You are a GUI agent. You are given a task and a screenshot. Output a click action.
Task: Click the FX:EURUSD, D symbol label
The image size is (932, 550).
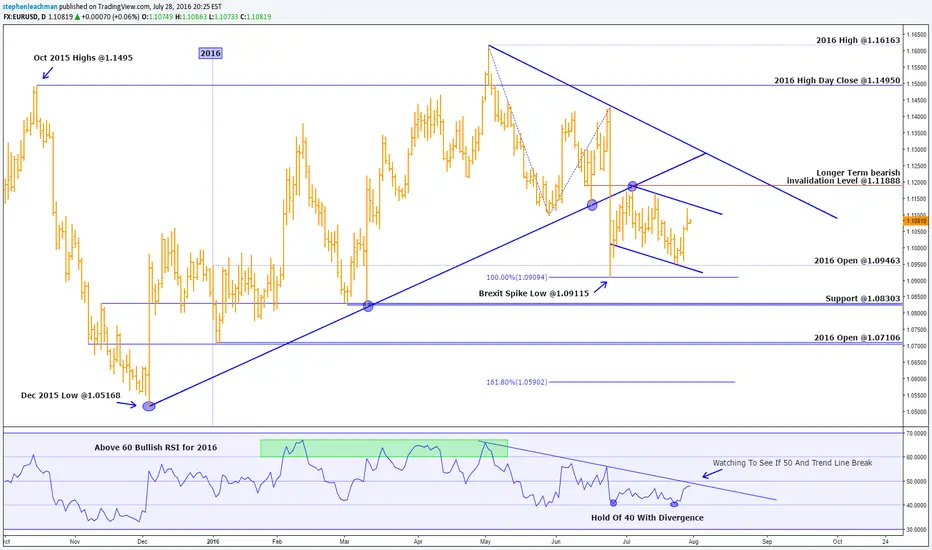(x=24, y=17)
